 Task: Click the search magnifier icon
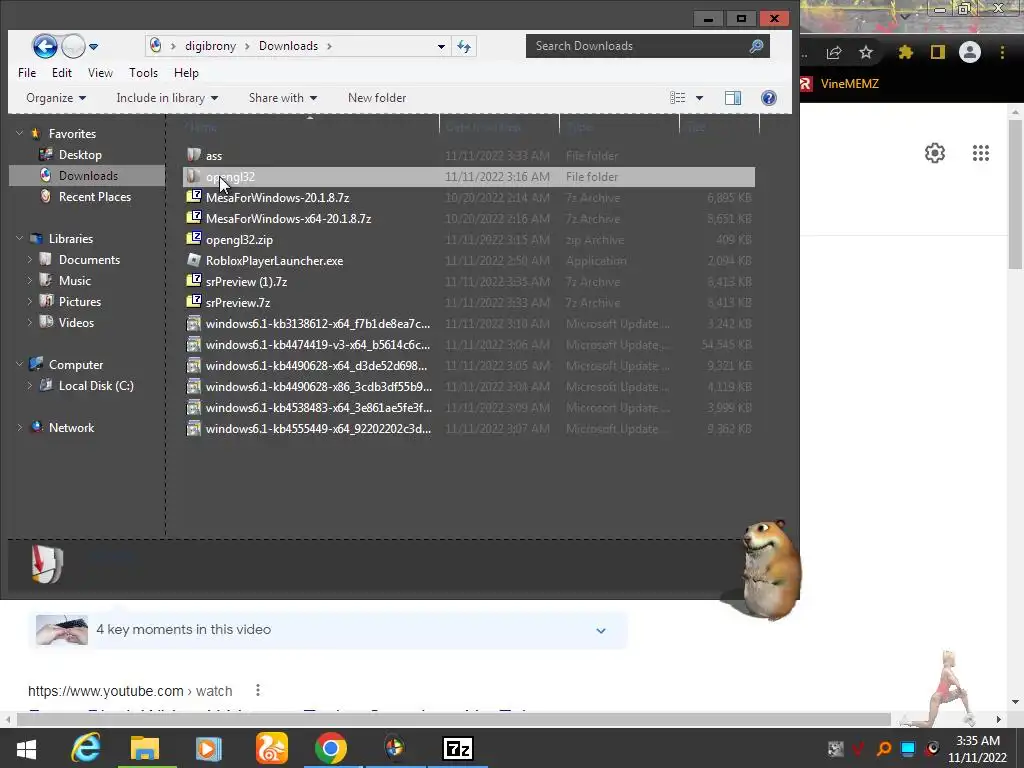[756, 46]
